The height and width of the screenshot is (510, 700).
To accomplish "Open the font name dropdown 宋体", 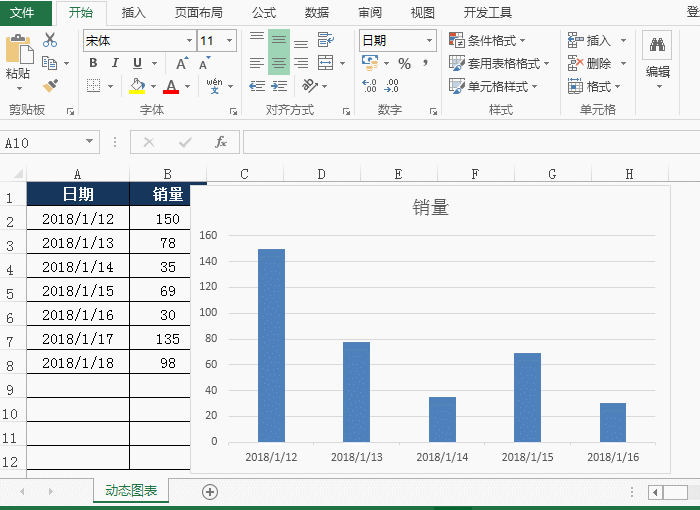I will pyautogui.click(x=189, y=41).
